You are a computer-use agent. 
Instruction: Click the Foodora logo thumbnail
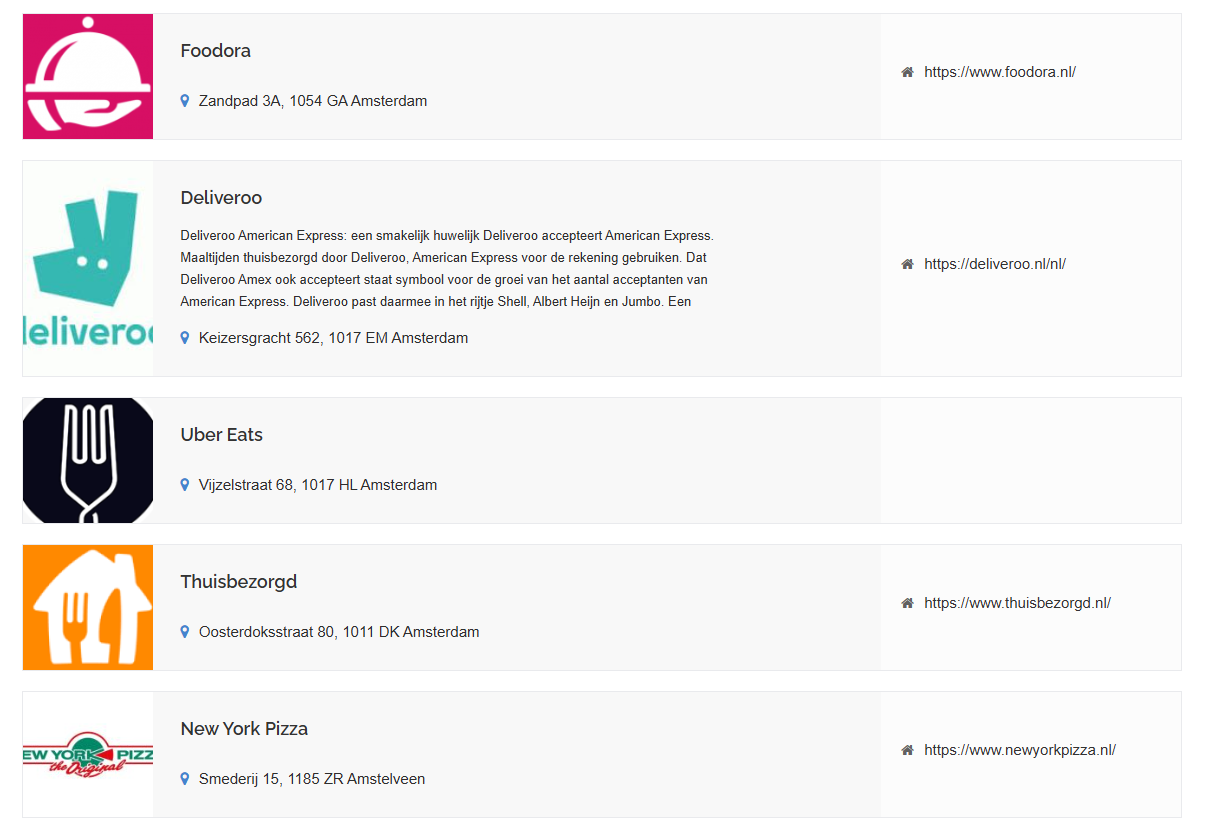click(x=88, y=77)
